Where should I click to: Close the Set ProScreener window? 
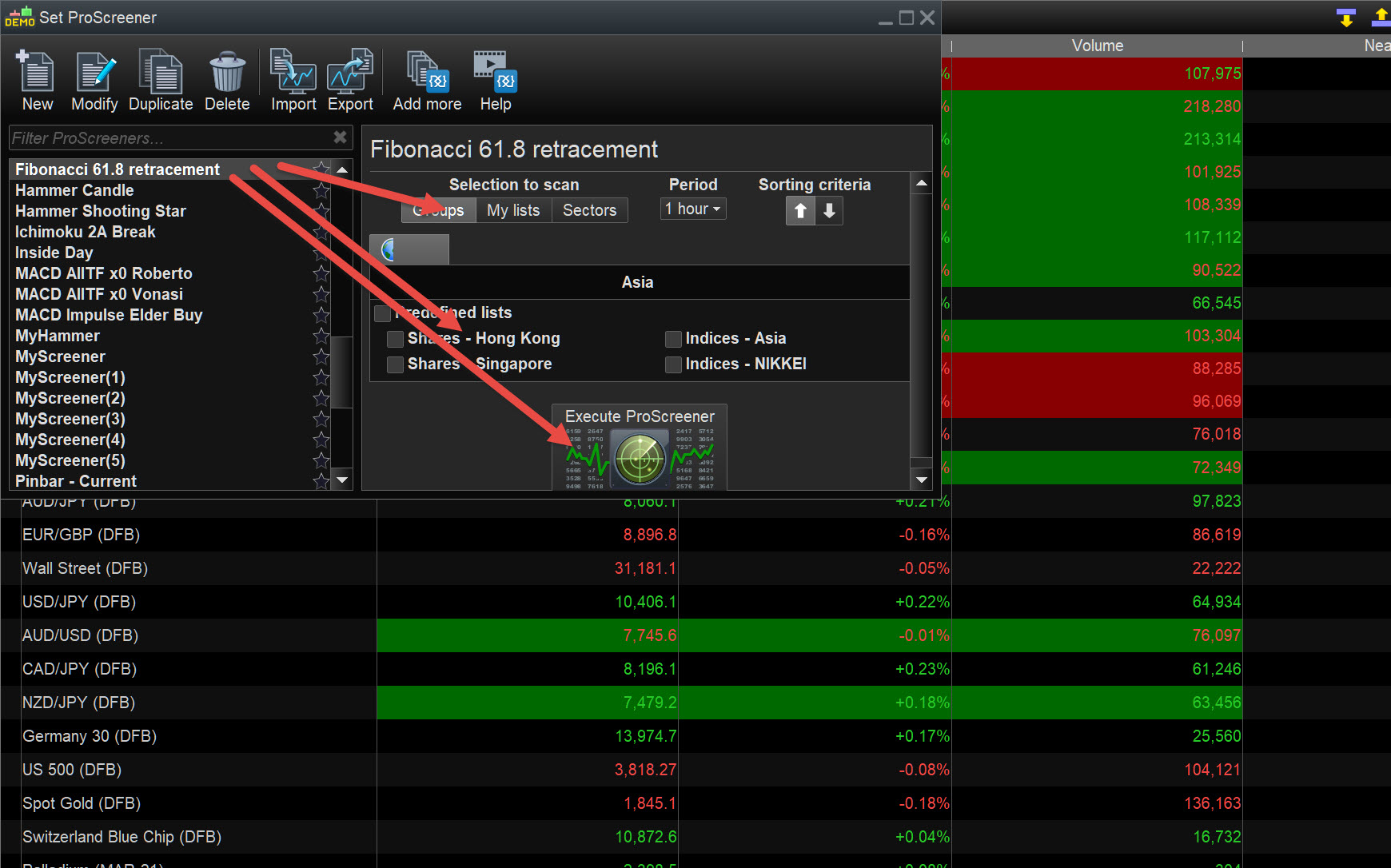(927, 18)
